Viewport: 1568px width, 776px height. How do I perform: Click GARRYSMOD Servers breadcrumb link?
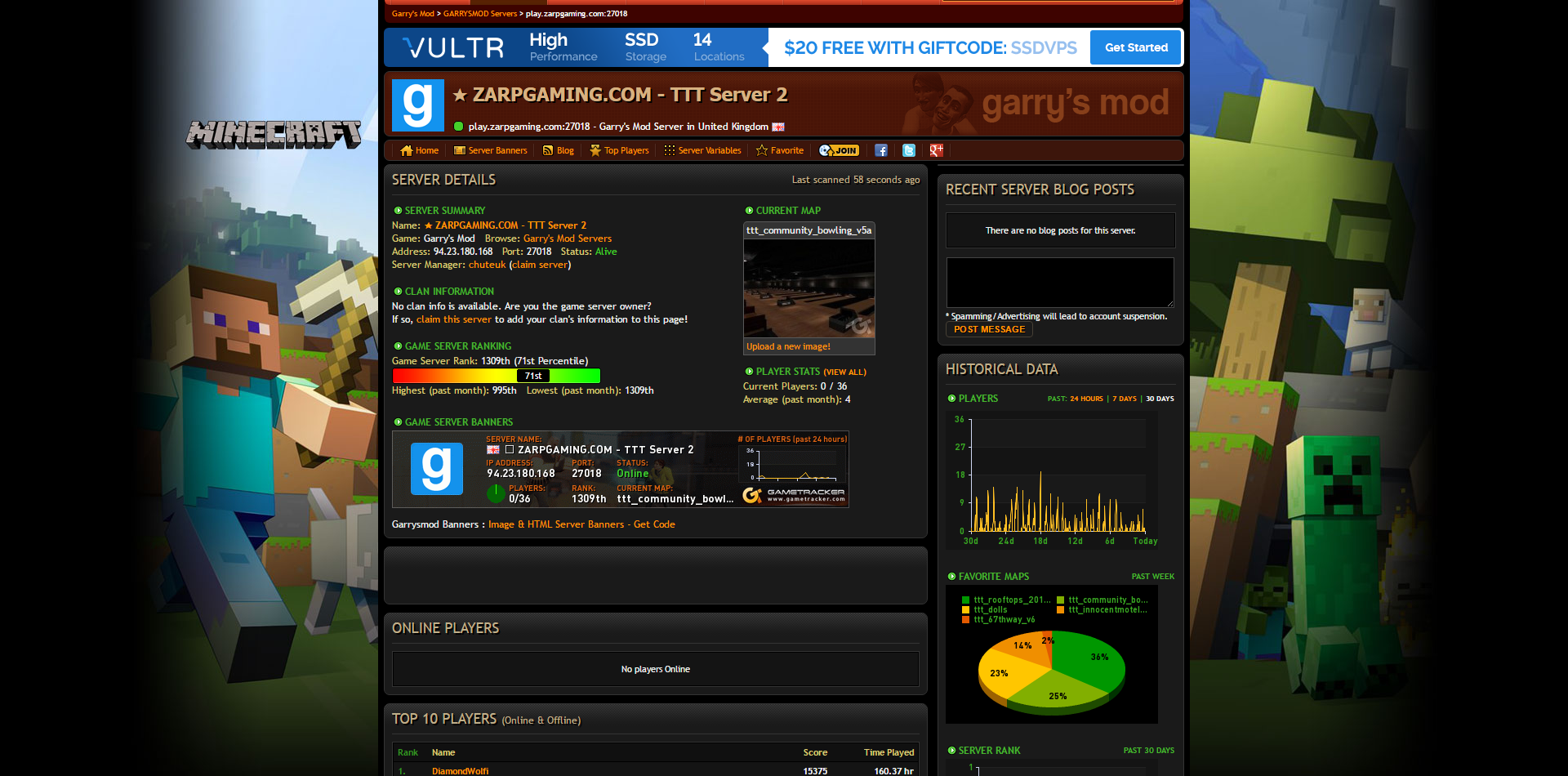[480, 14]
